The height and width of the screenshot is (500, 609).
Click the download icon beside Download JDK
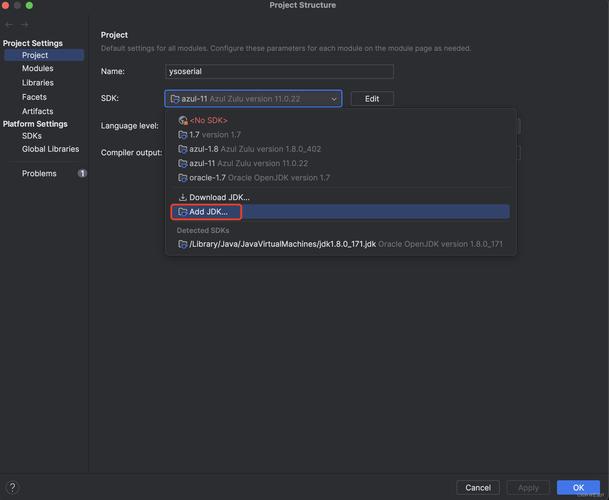[182, 197]
